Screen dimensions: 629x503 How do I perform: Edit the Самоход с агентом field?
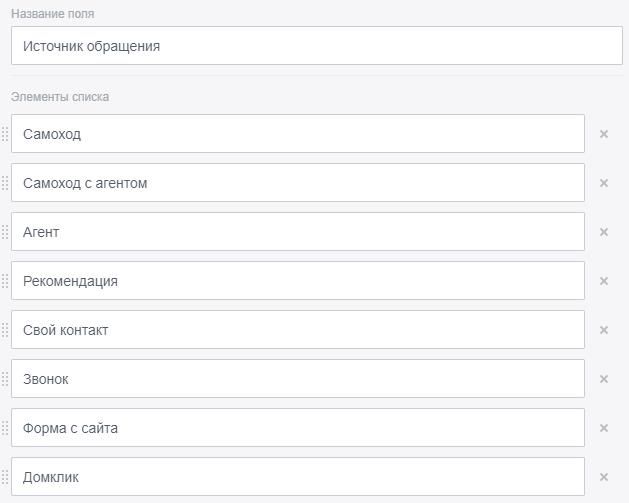click(298, 183)
